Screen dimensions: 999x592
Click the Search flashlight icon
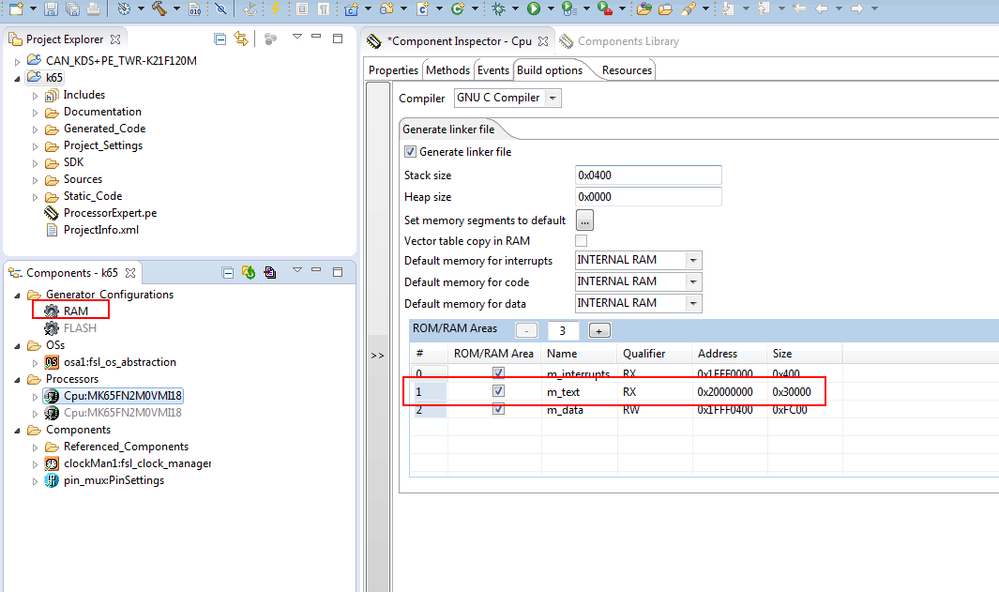(x=689, y=9)
